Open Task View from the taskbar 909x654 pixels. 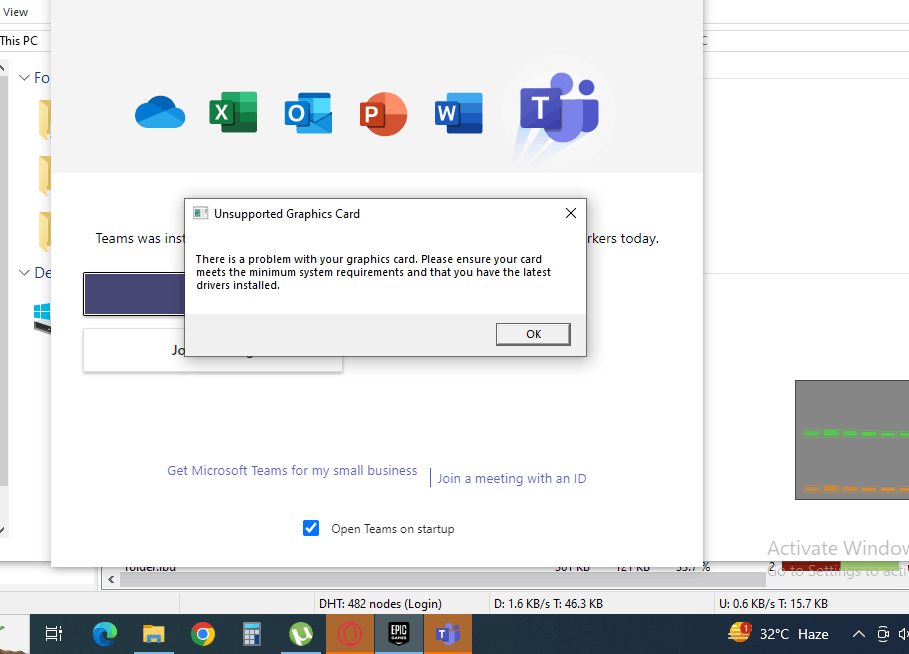[54, 634]
